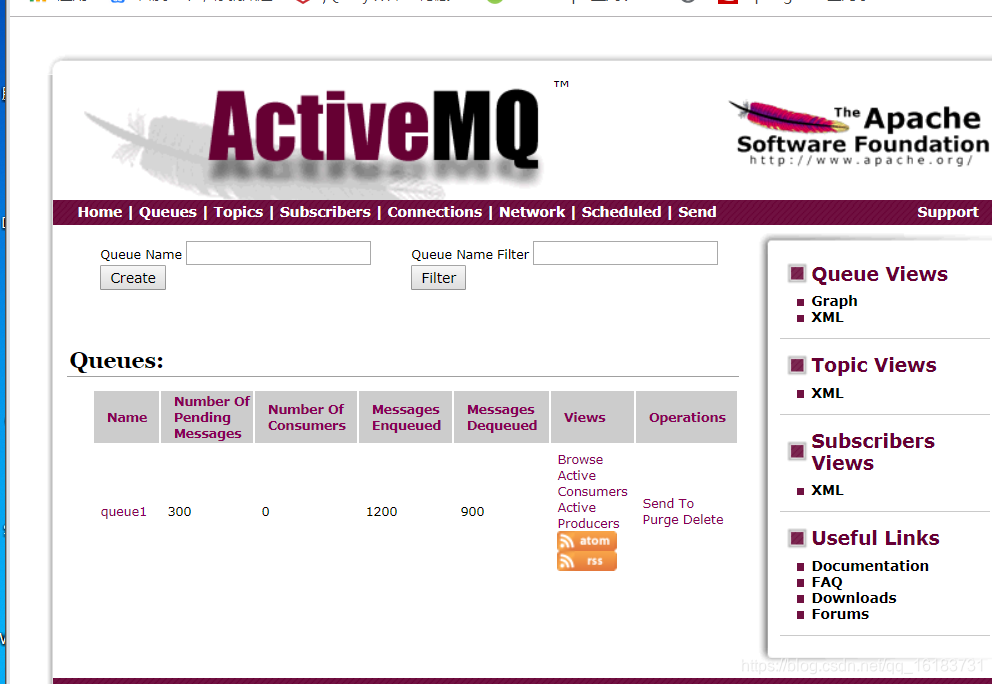
Task: Click Number Of Consumers column header
Action: [x=306, y=417]
